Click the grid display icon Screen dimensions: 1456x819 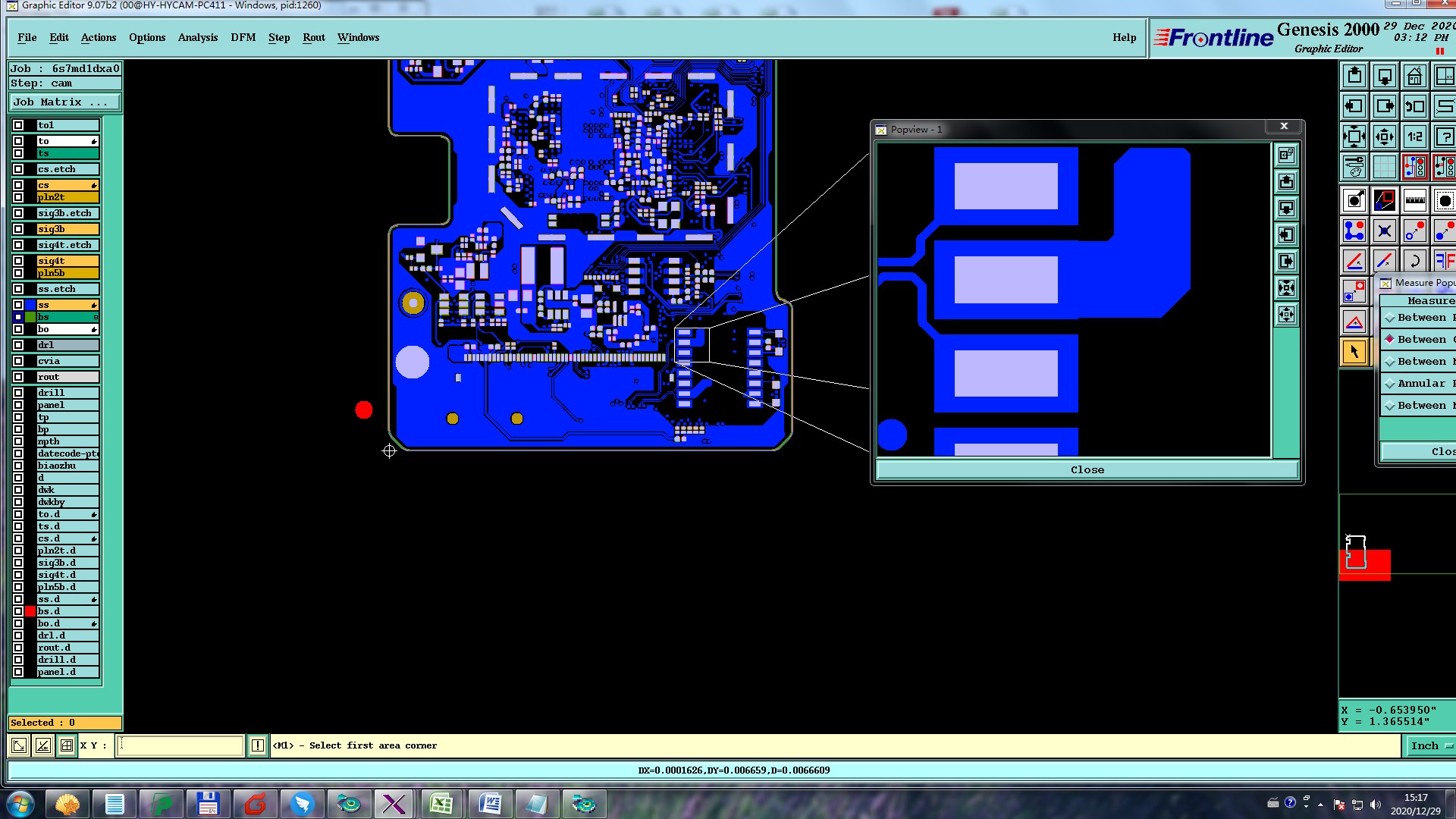1384,166
